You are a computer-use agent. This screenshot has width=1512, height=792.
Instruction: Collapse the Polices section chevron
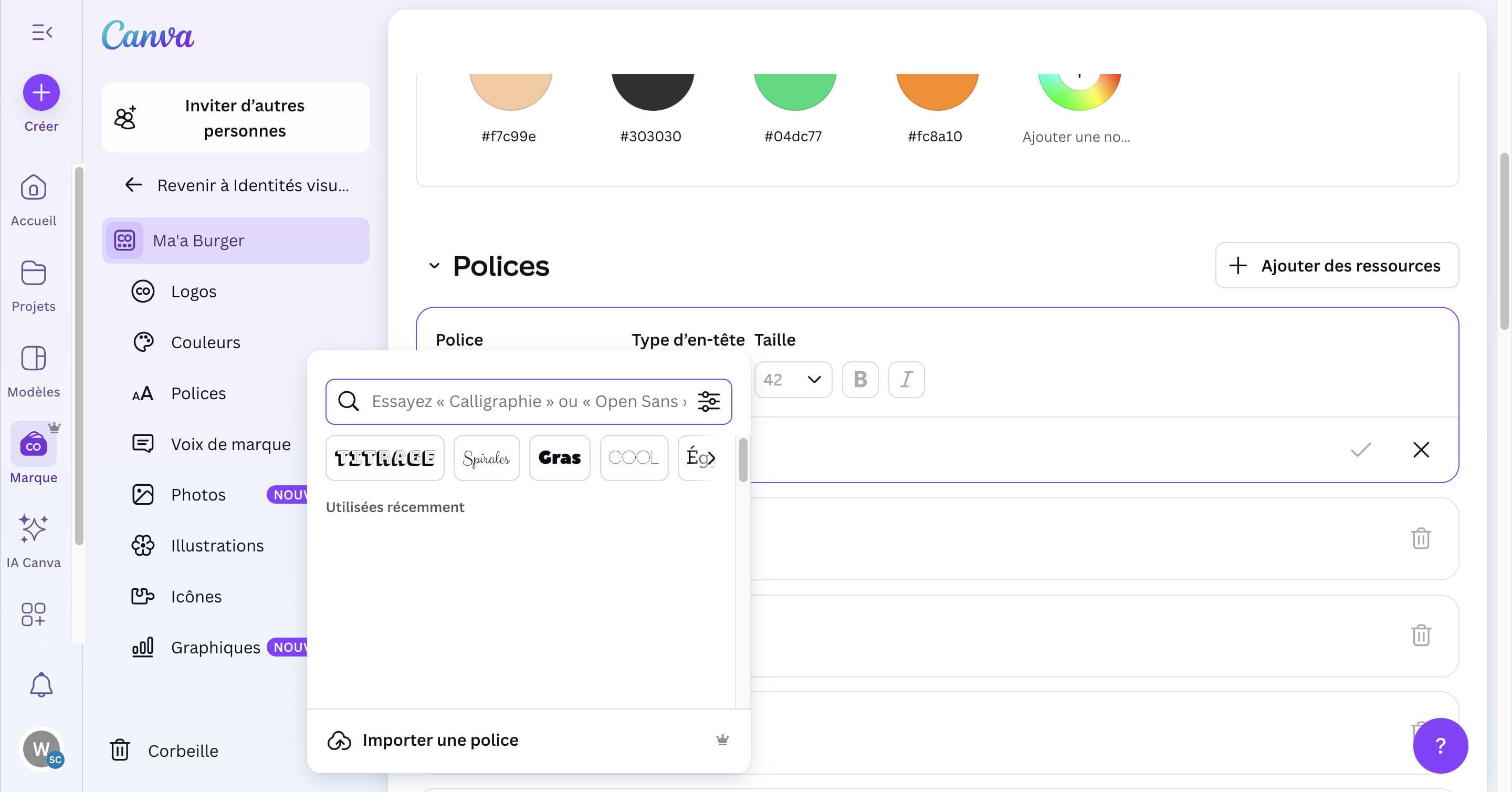434,266
